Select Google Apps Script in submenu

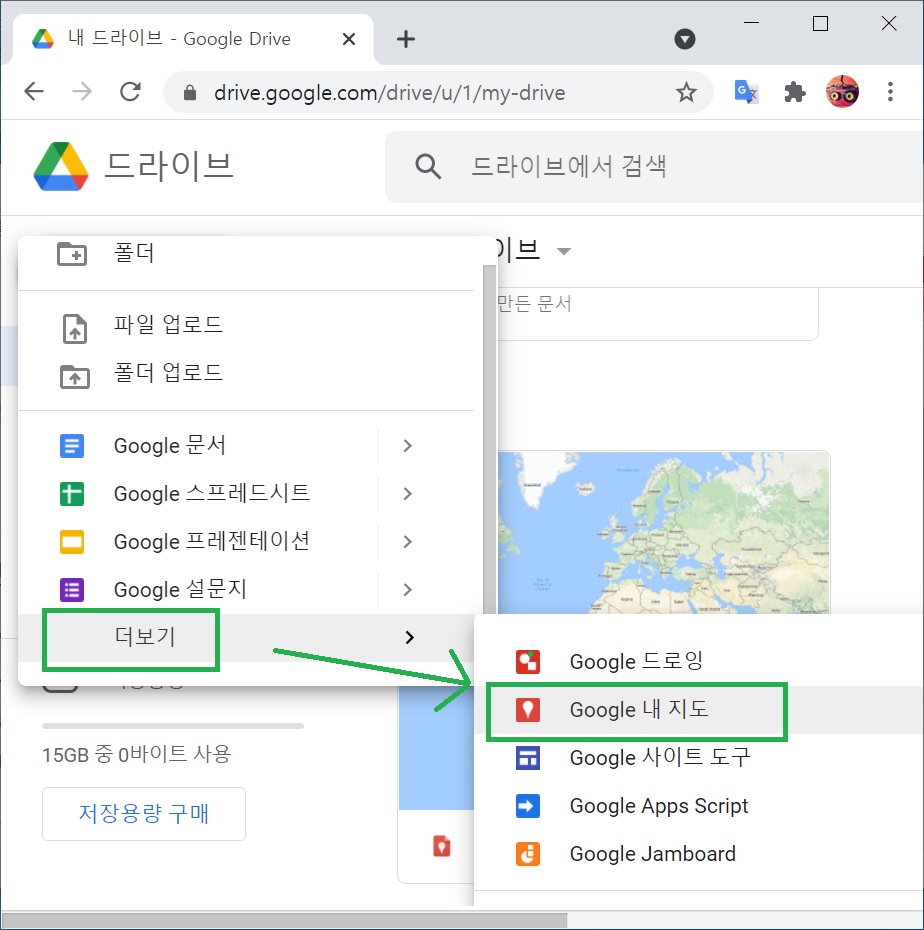pos(699,806)
